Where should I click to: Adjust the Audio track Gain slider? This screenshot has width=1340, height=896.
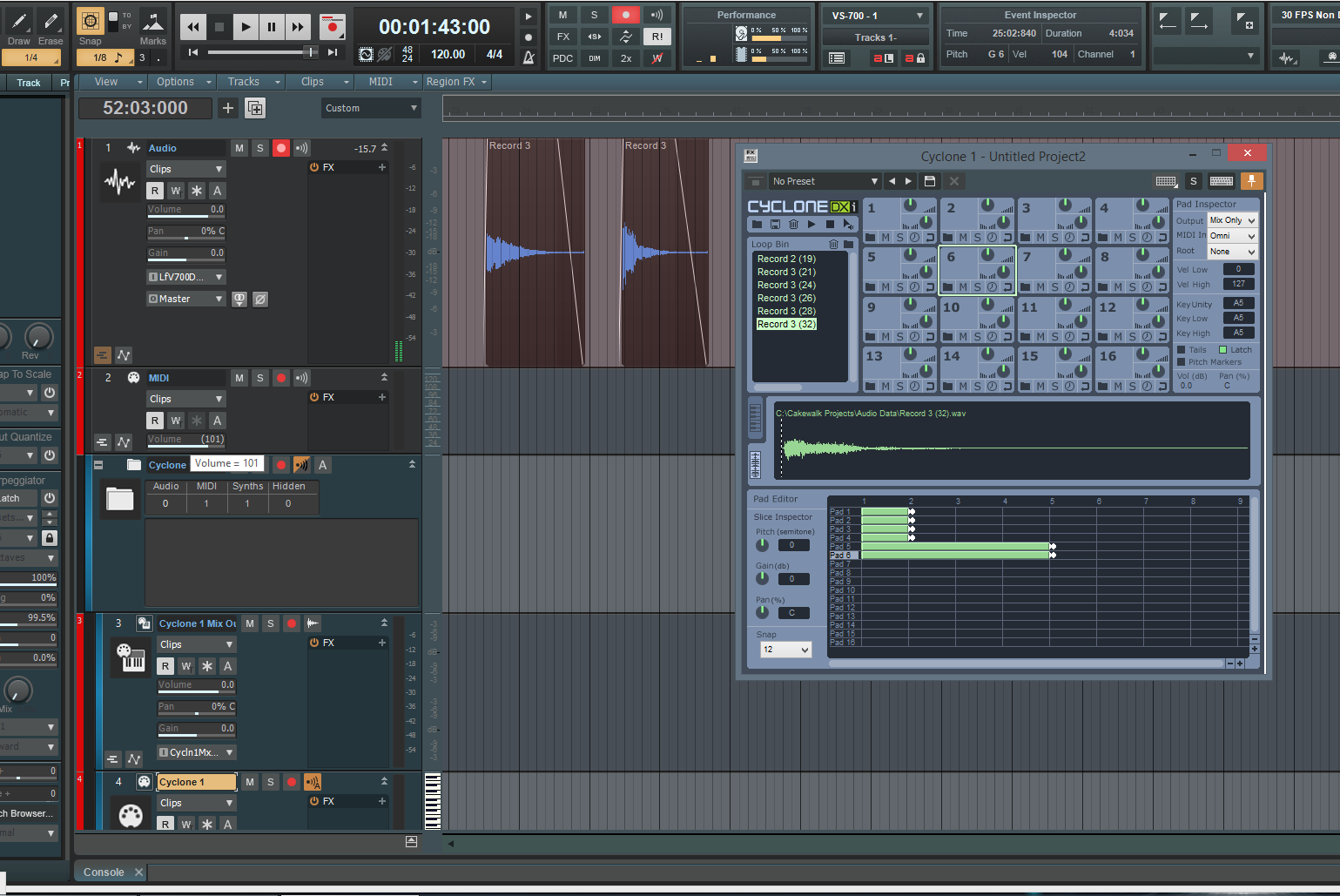click(x=186, y=255)
